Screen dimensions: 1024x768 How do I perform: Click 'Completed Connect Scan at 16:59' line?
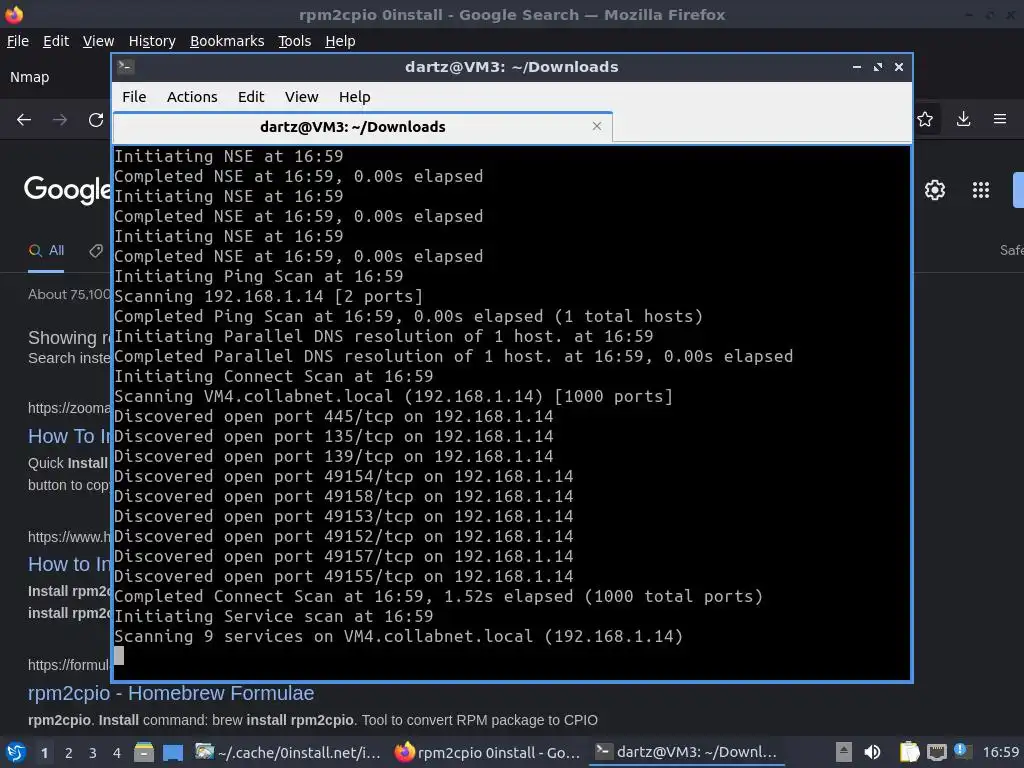coord(438,596)
